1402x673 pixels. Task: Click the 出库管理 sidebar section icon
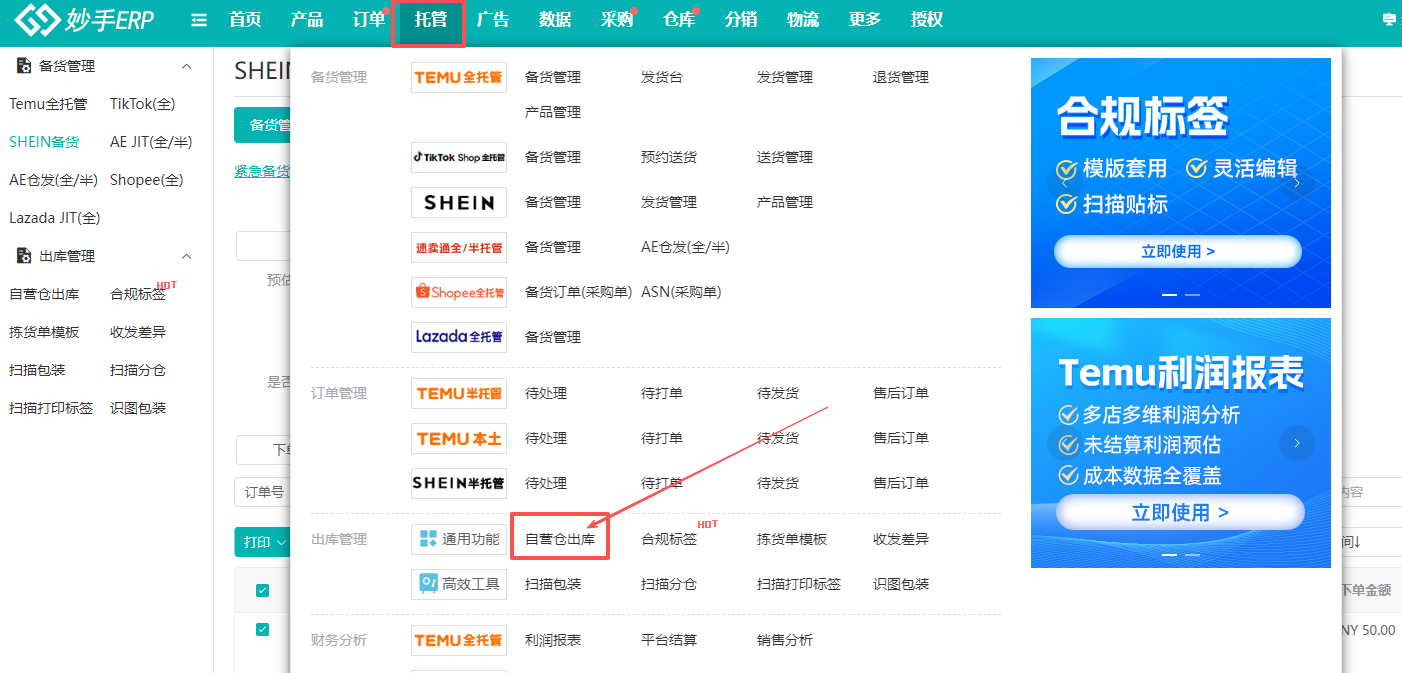[25, 256]
